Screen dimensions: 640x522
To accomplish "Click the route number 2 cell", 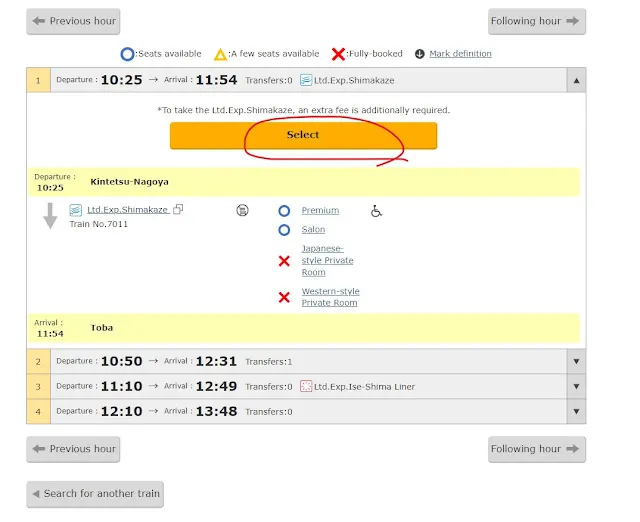I will tap(38, 362).
